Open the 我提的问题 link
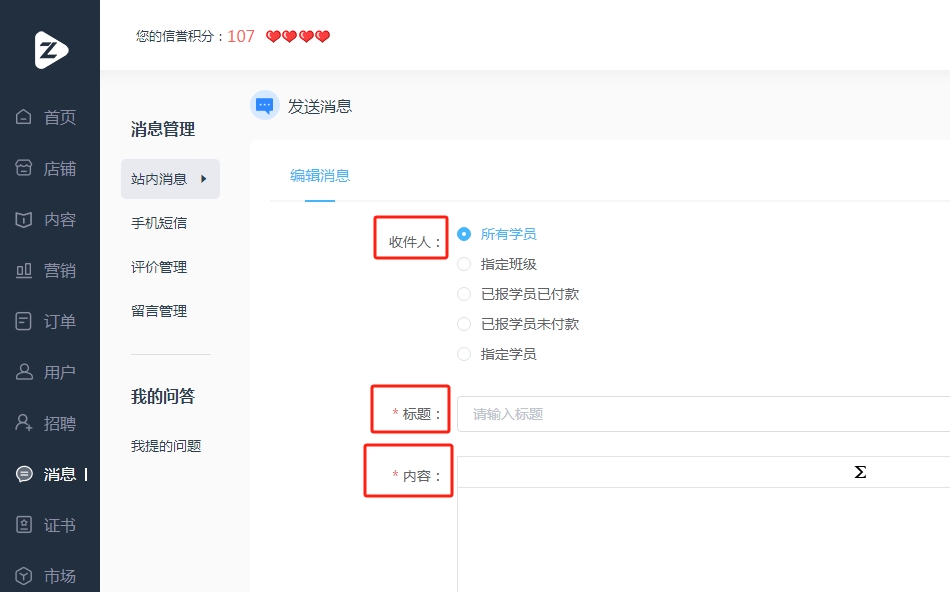The image size is (950, 592). [166, 446]
